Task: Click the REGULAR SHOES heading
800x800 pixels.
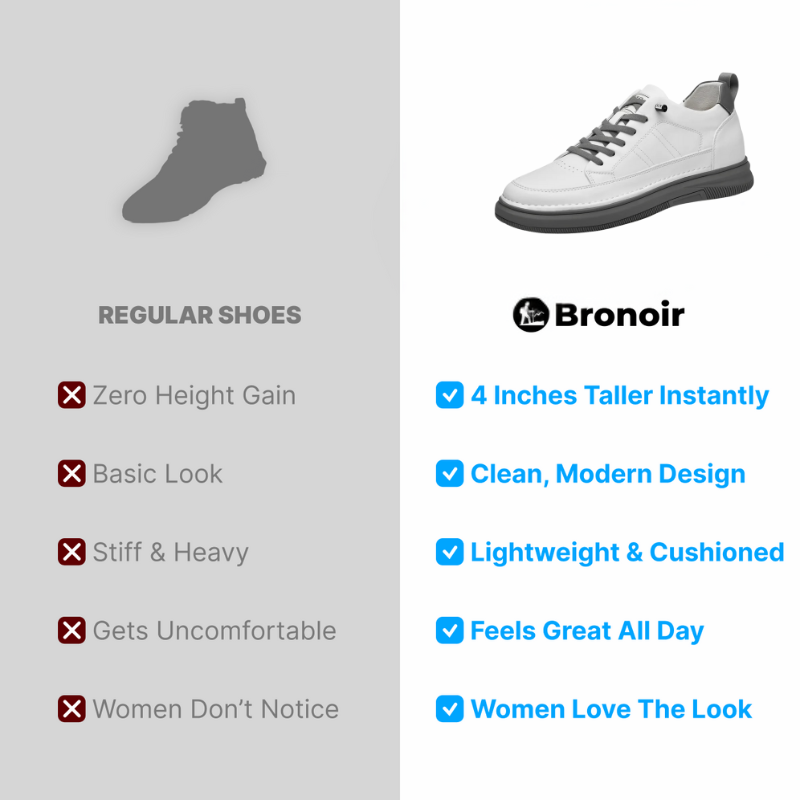Action: 200,315
